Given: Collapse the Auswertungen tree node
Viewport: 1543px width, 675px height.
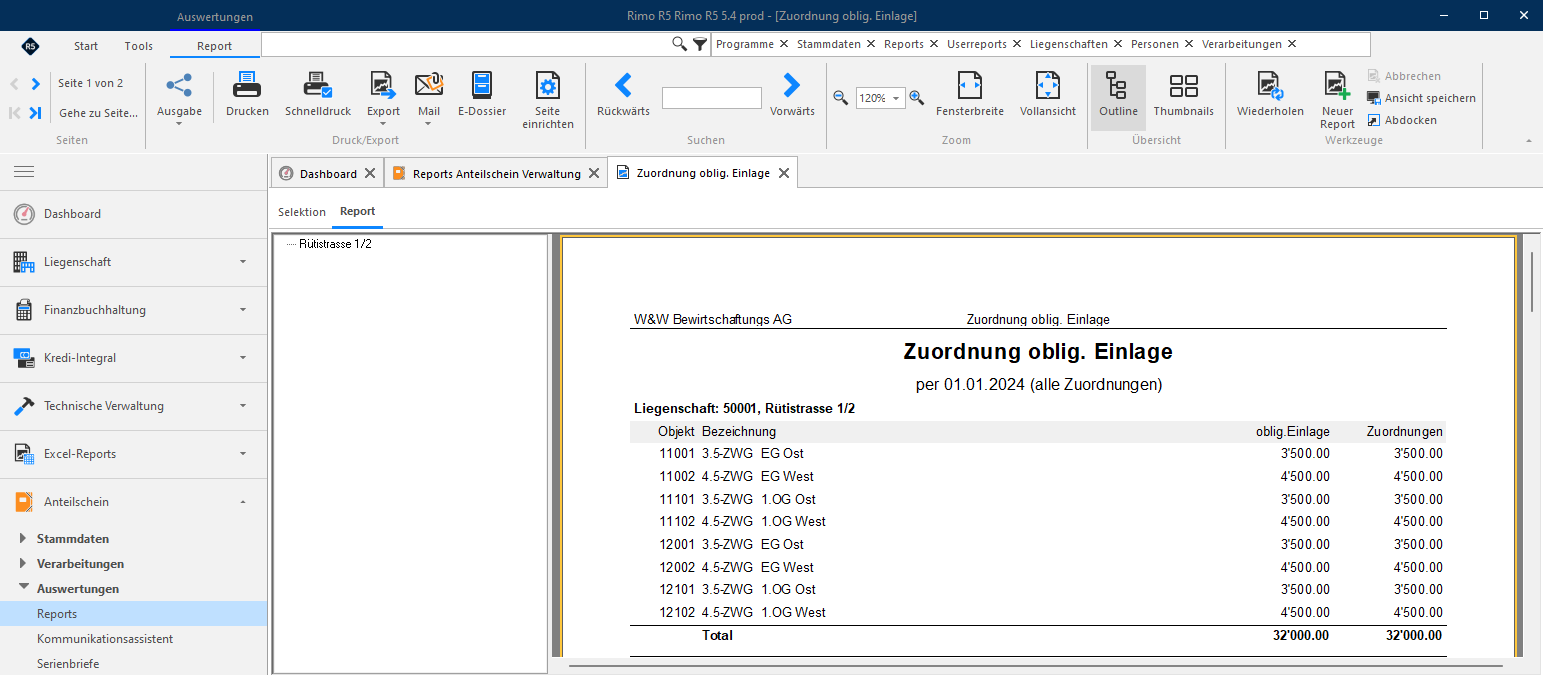Looking at the screenshot, I should pyautogui.click(x=24, y=588).
